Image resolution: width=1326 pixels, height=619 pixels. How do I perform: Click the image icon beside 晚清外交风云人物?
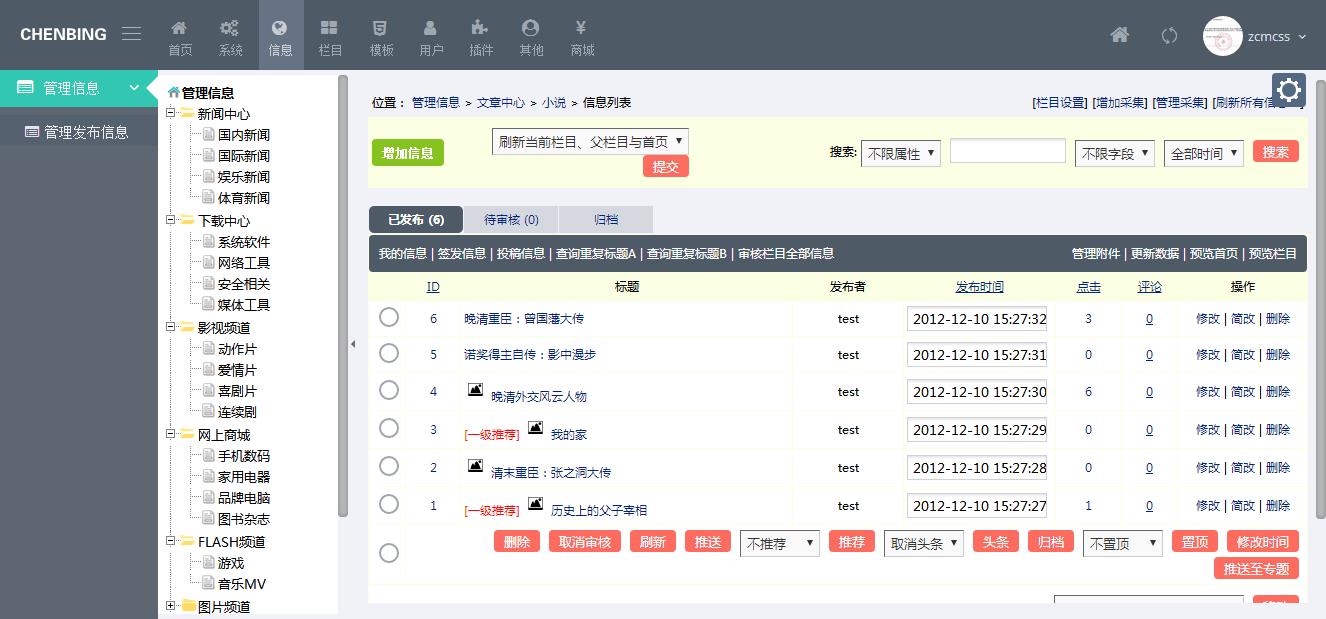point(476,390)
